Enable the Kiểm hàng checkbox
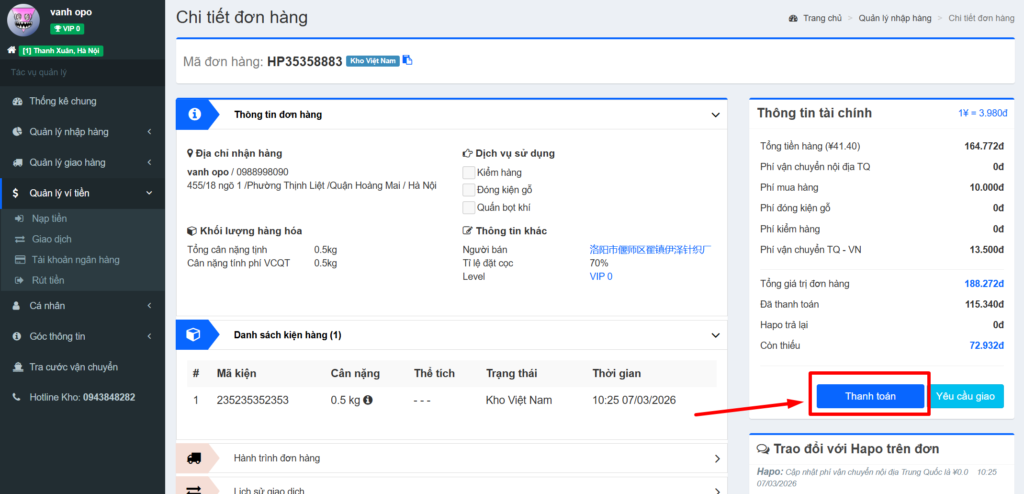 tap(469, 173)
